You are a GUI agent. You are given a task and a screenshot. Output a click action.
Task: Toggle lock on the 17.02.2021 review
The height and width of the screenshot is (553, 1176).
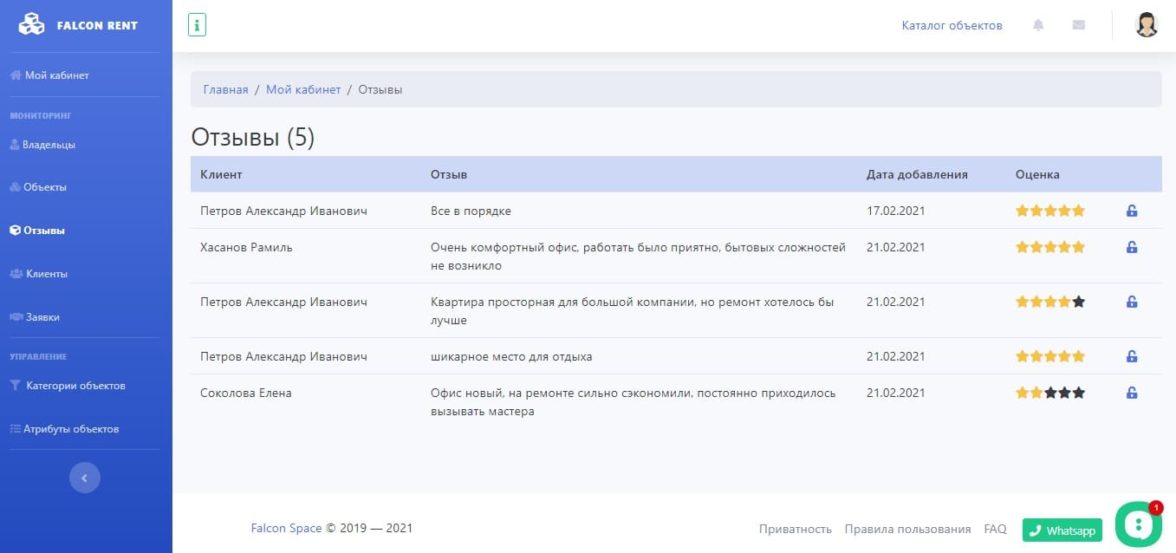[x=1132, y=211]
